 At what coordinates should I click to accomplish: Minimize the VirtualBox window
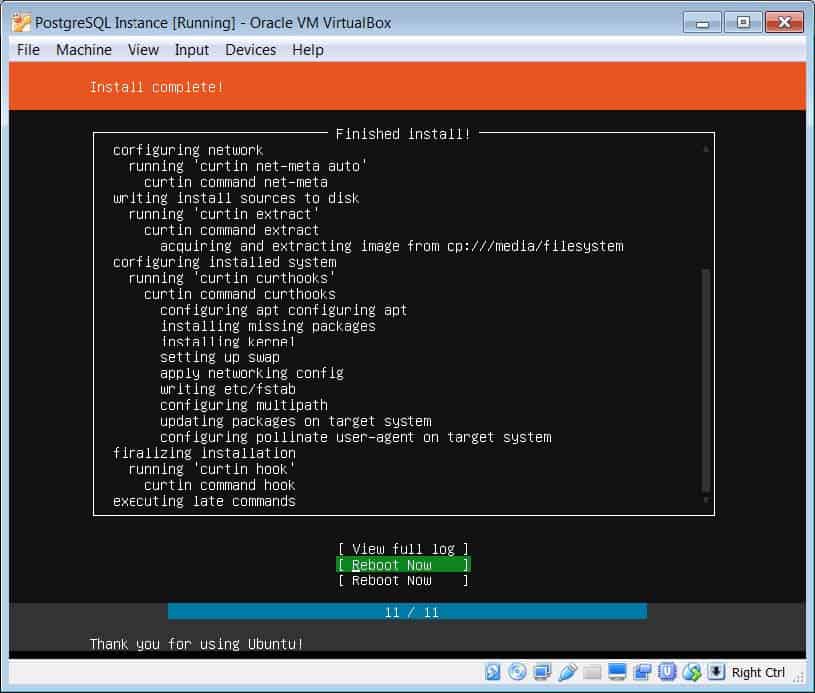pos(702,23)
